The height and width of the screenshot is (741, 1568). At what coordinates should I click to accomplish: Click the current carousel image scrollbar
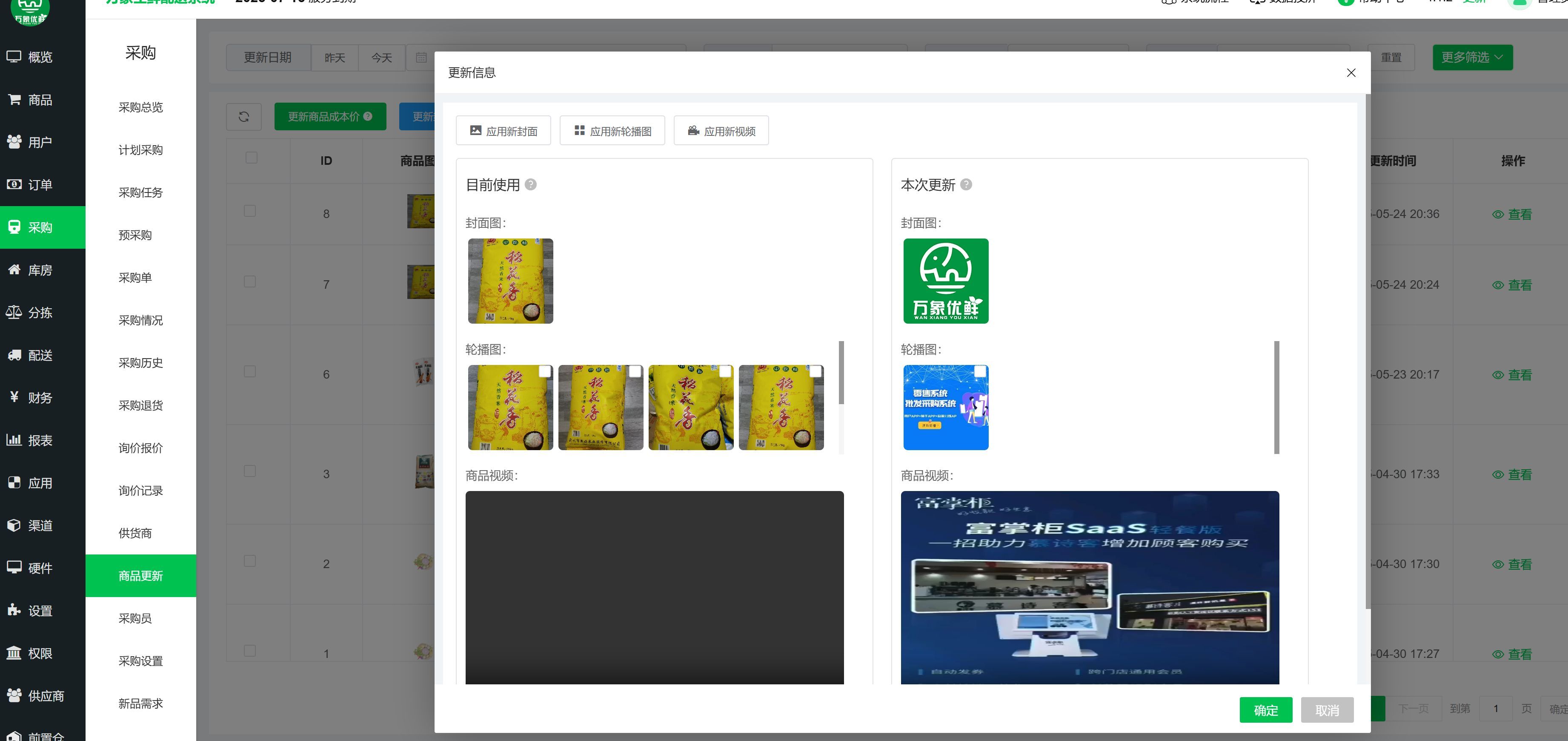pos(841,373)
